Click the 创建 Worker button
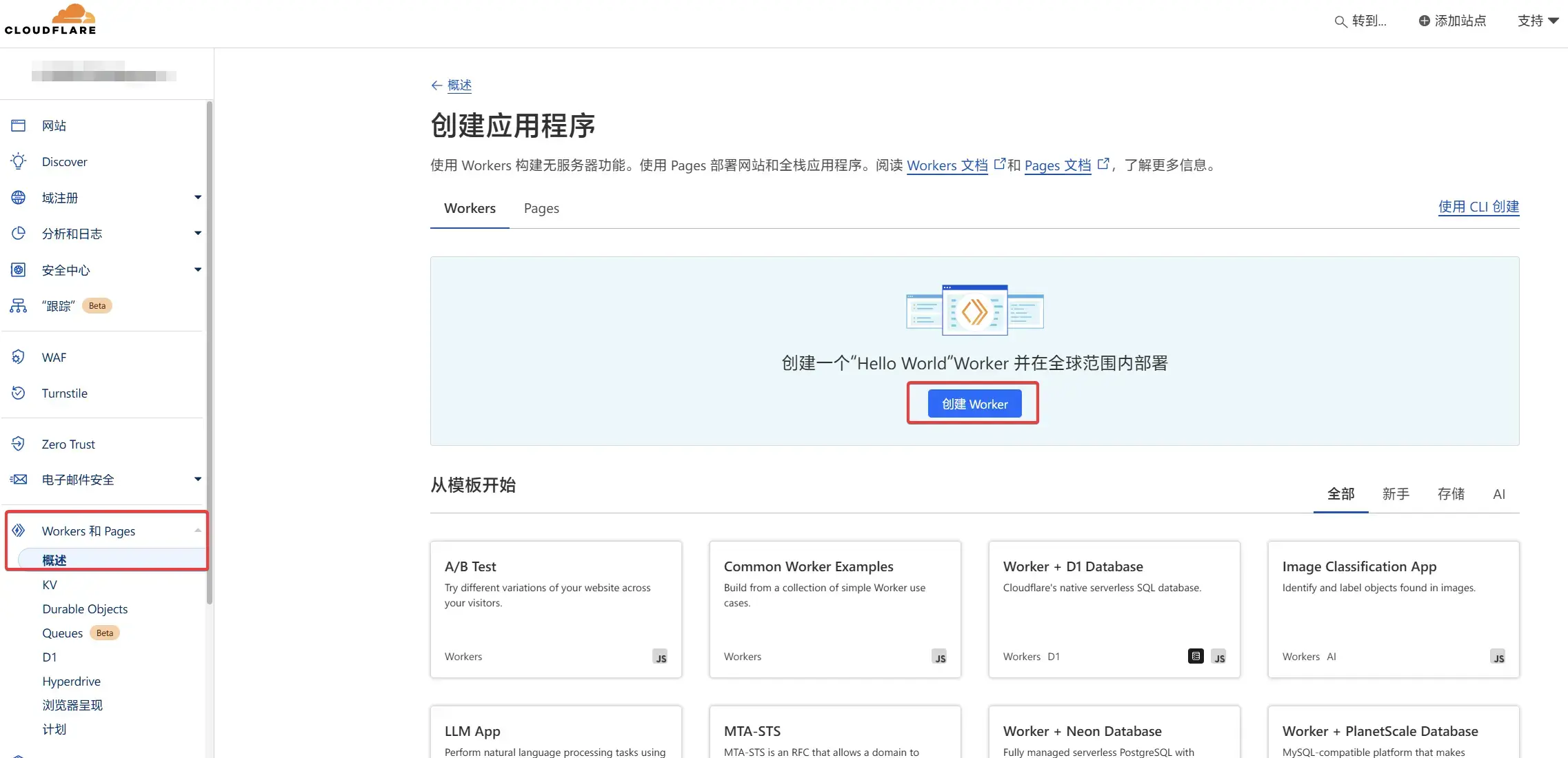 tap(974, 404)
